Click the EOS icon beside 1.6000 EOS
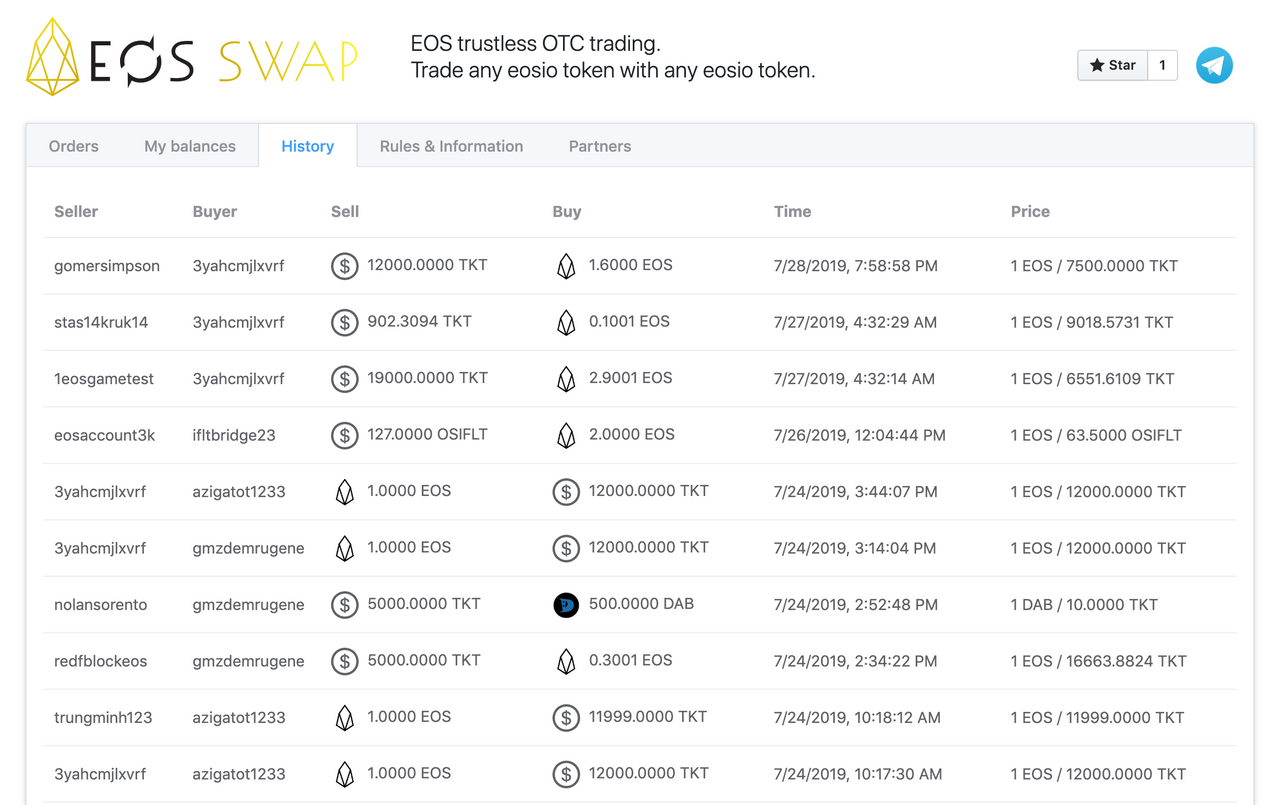This screenshot has width=1280, height=805. [566, 266]
